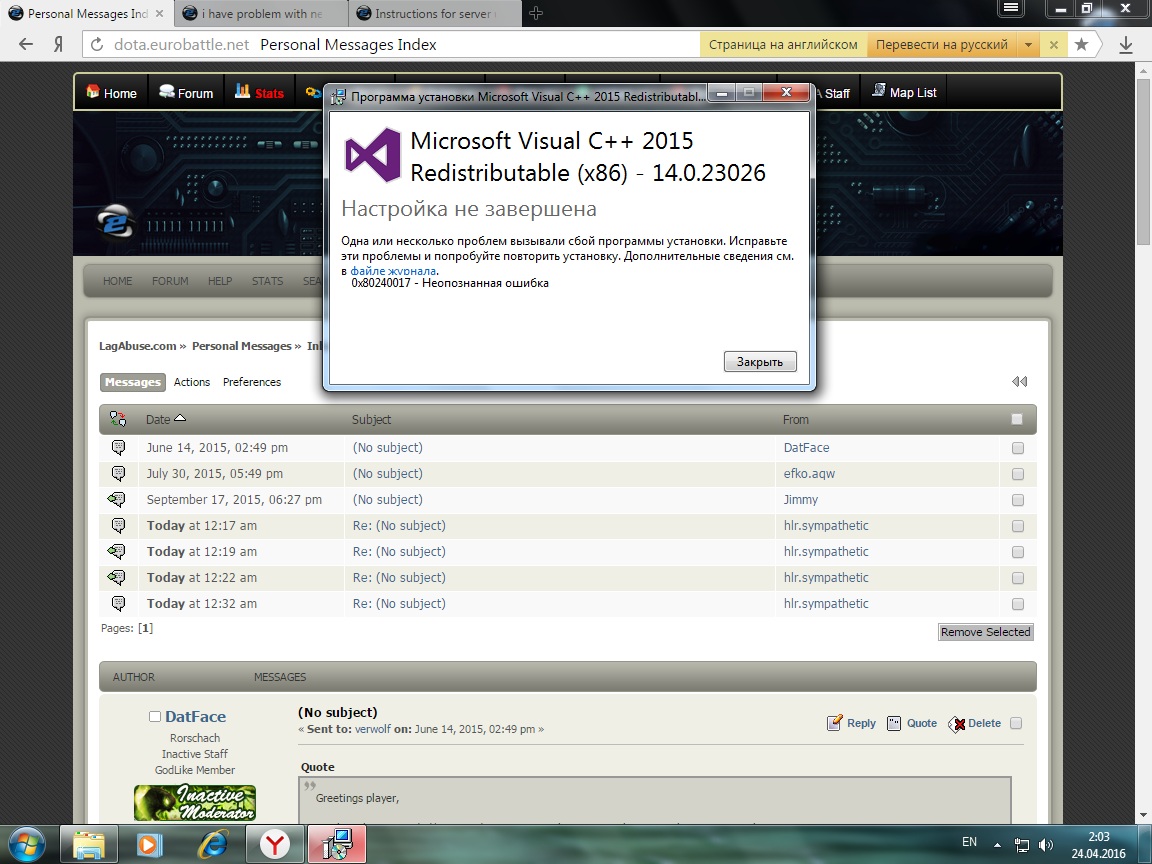Check the Today 12:19 am message checkbox
Screen dimensions: 1152x864
coord(1018,552)
